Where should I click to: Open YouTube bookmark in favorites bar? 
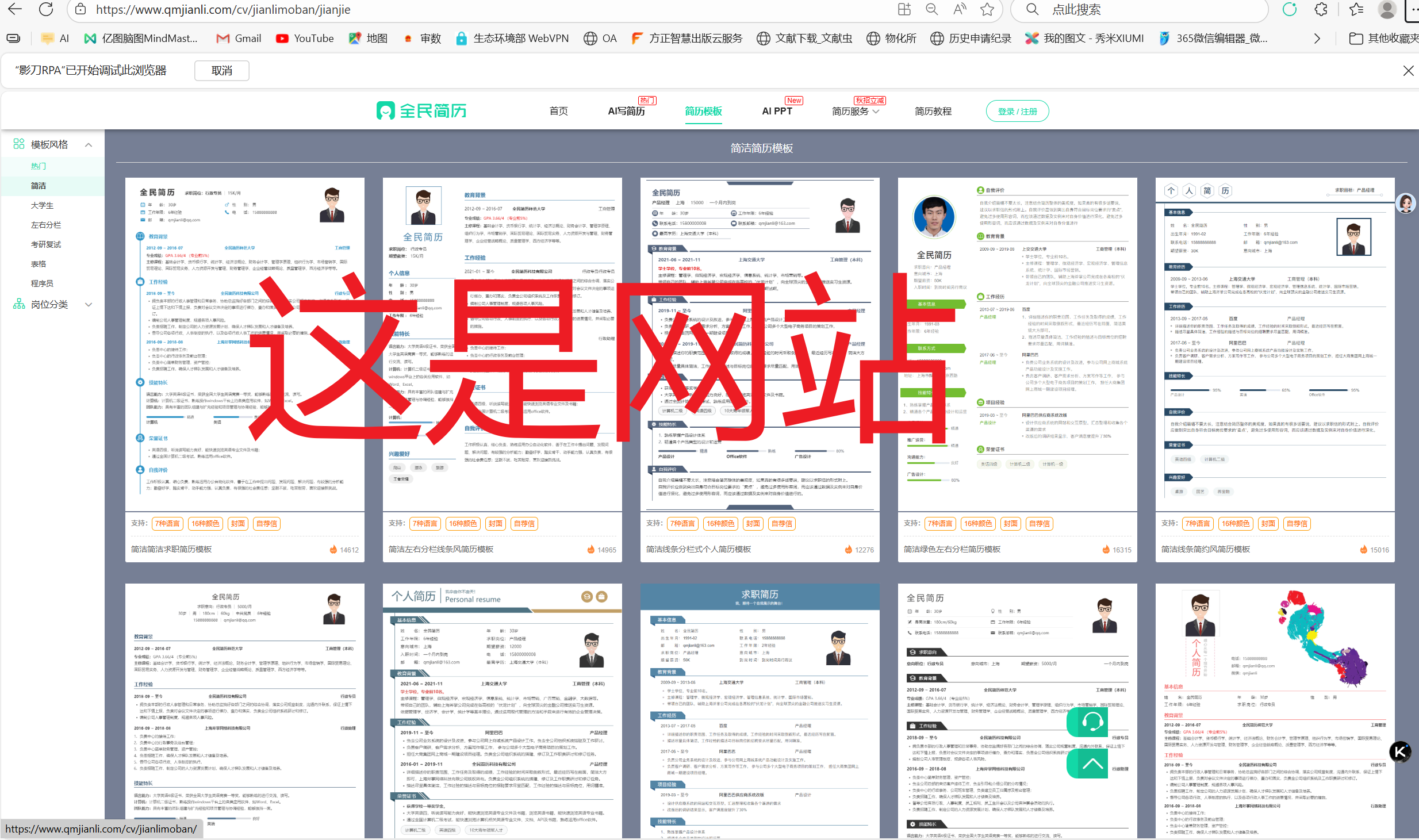click(305, 39)
